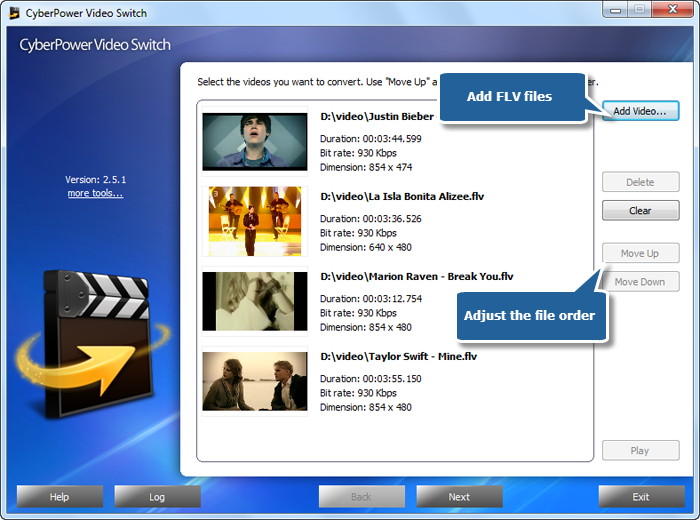Click the Move Up button
This screenshot has height=520, width=700.
[x=641, y=253]
